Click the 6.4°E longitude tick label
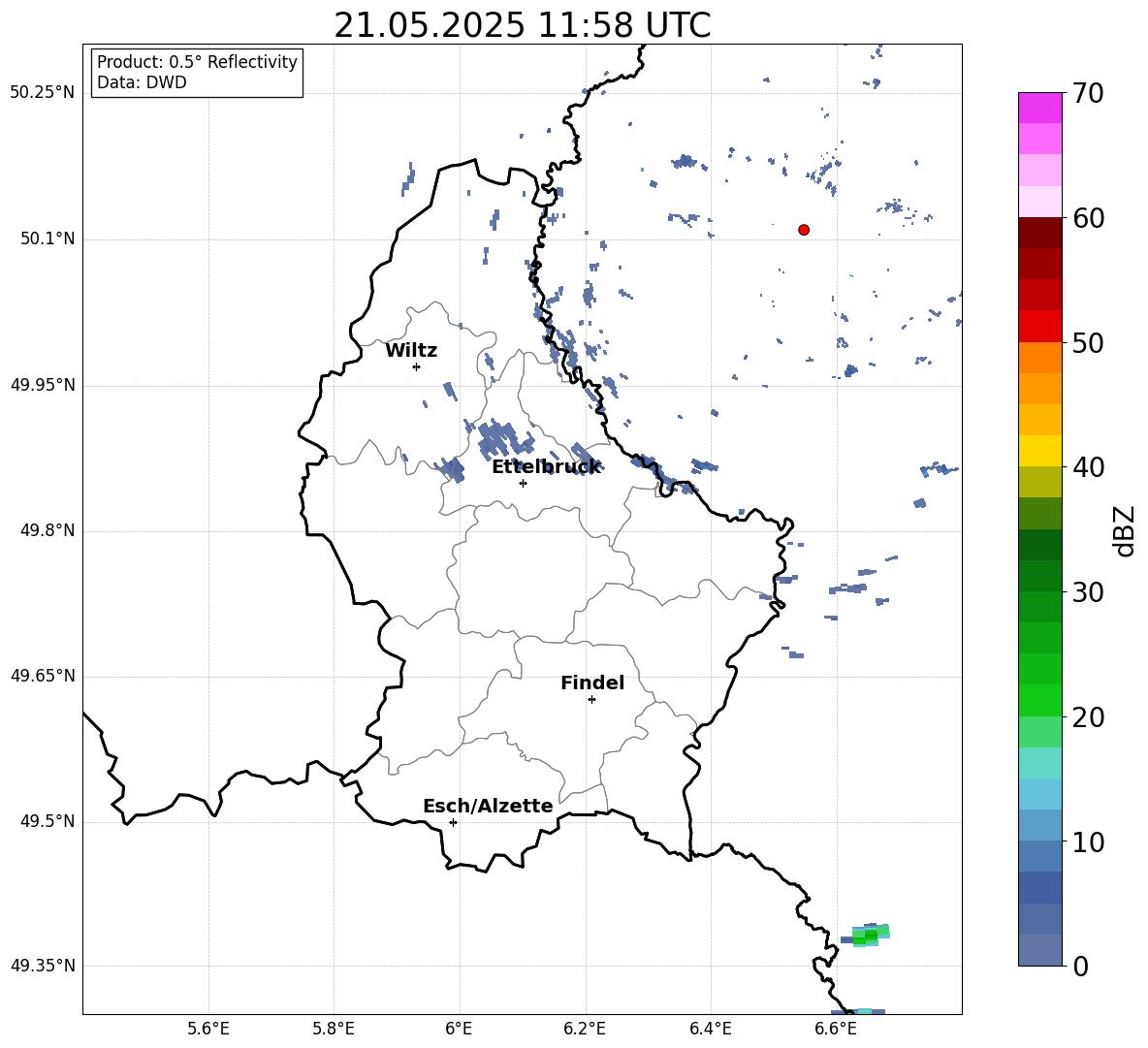 [x=710, y=1029]
